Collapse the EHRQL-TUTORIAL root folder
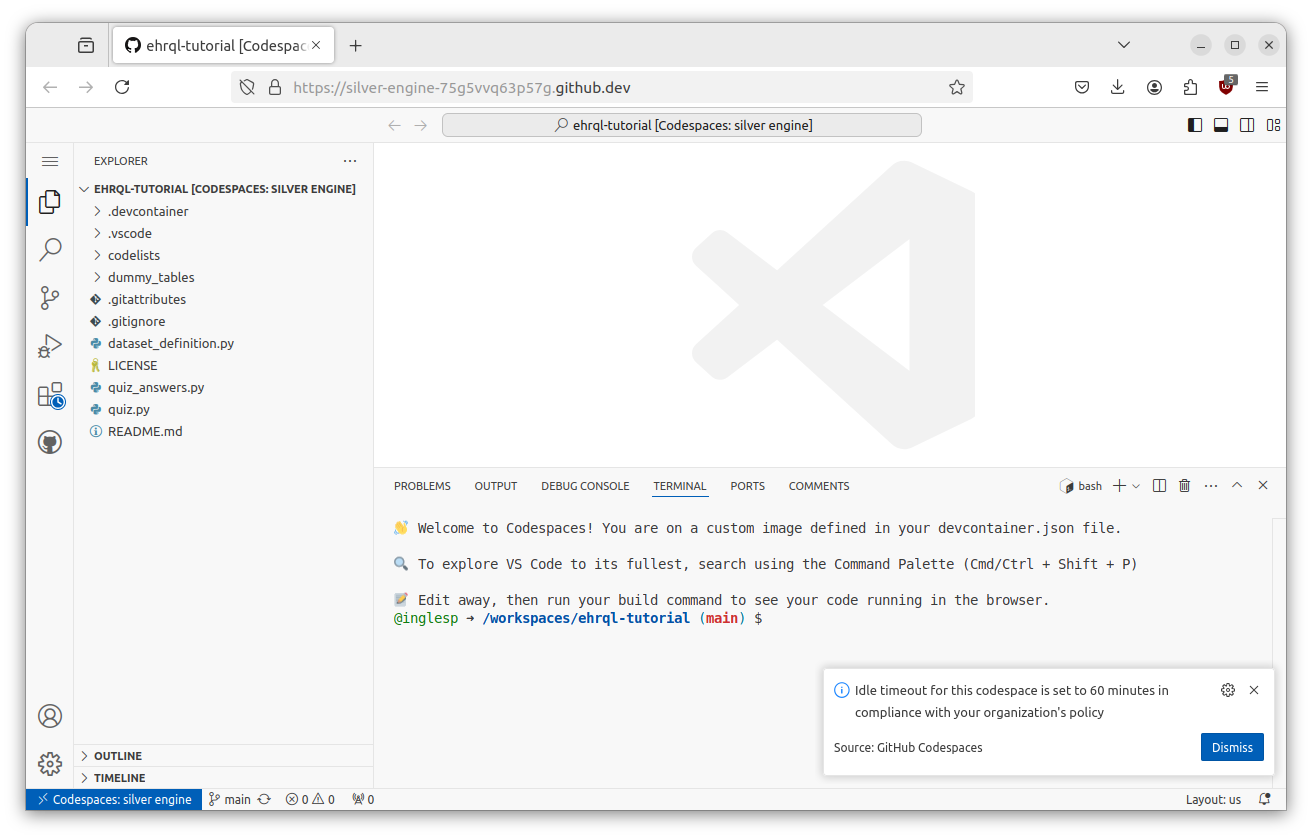The height and width of the screenshot is (839, 1312). pos(224,189)
